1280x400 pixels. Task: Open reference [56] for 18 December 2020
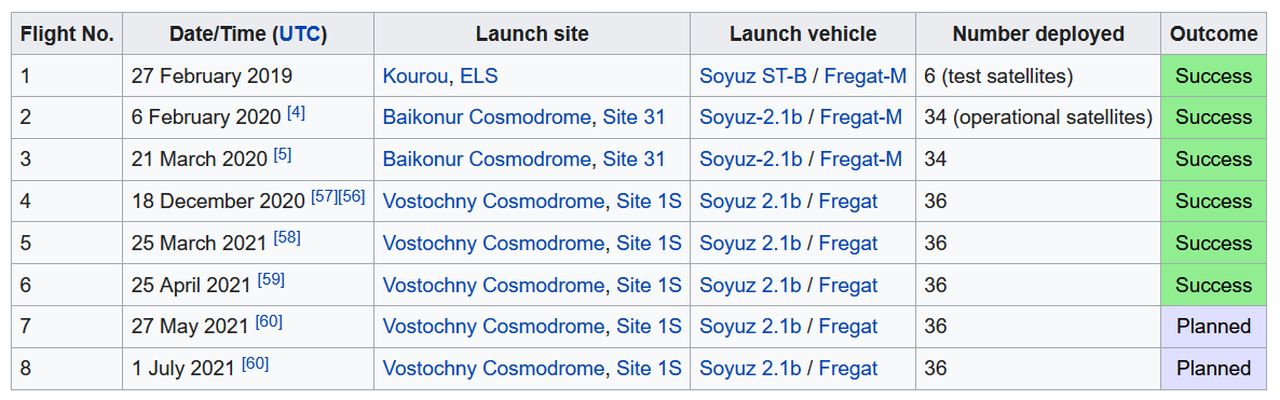click(352, 196)
